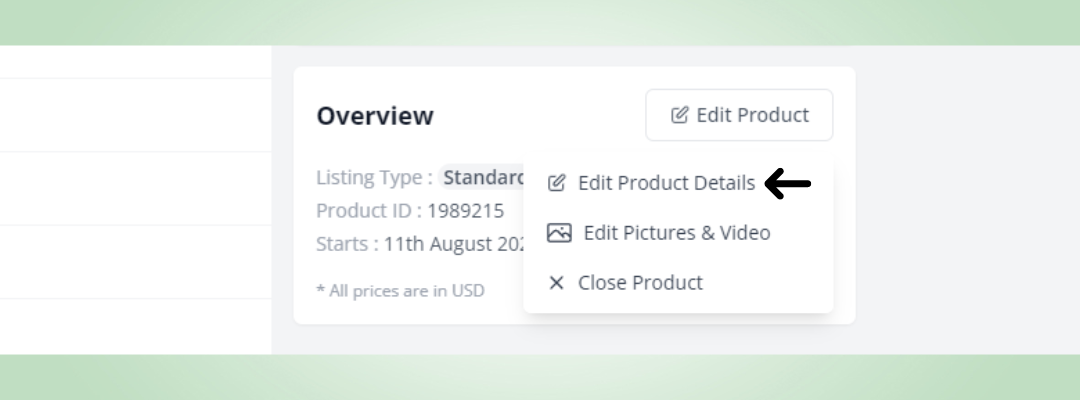Click the Product ID number 1989215
1080x400 pixels.
(466, 211)
